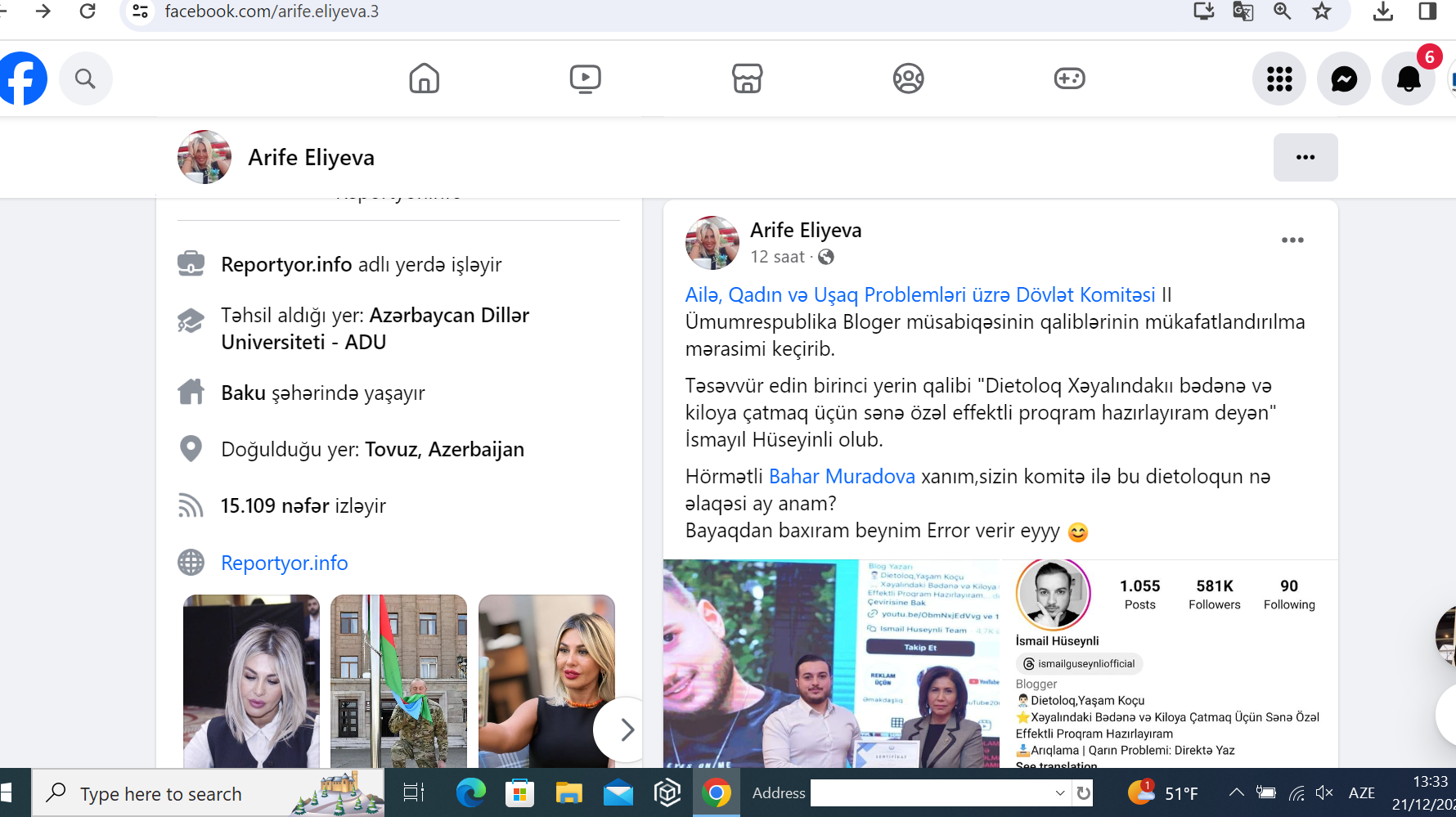1456x817 pixels.
Task: Click Arife Eliyeva profile picture in header
Action: point(204,157)
